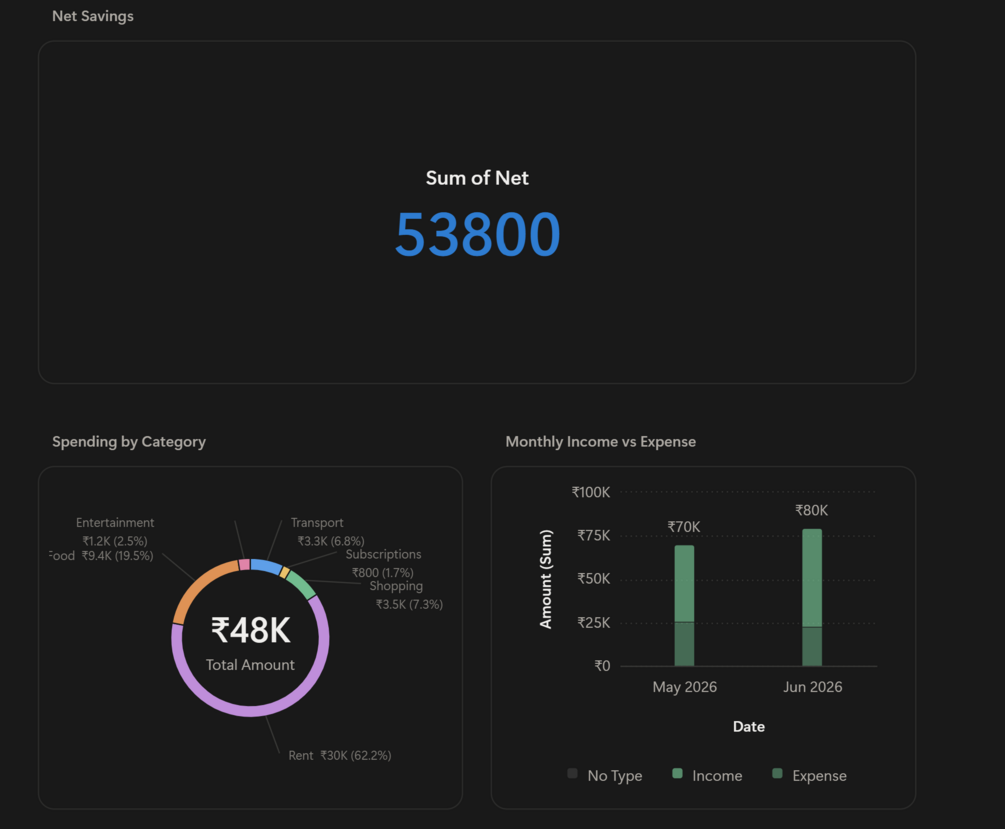
Task: Click the Jun 2026 axis label
Action: pos(813,687)
